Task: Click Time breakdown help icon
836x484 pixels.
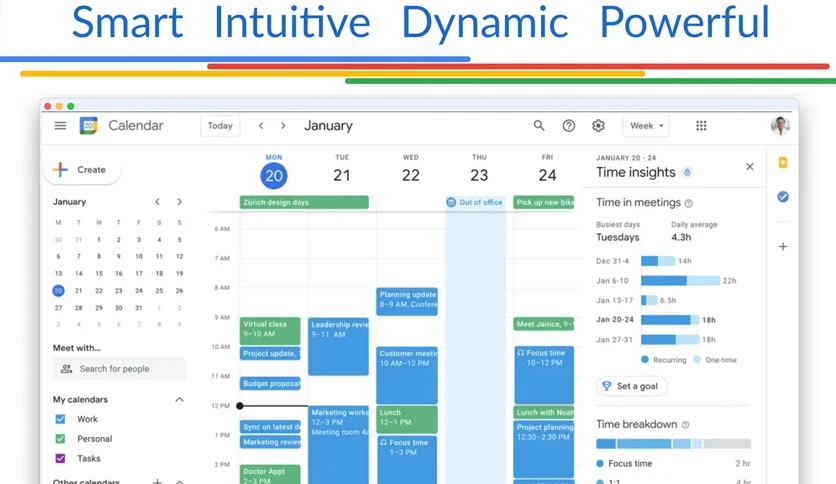Action: [x=686, y=425]
